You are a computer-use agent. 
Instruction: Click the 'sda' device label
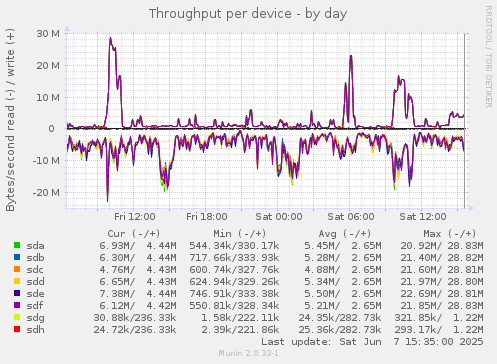coord(35,246)
